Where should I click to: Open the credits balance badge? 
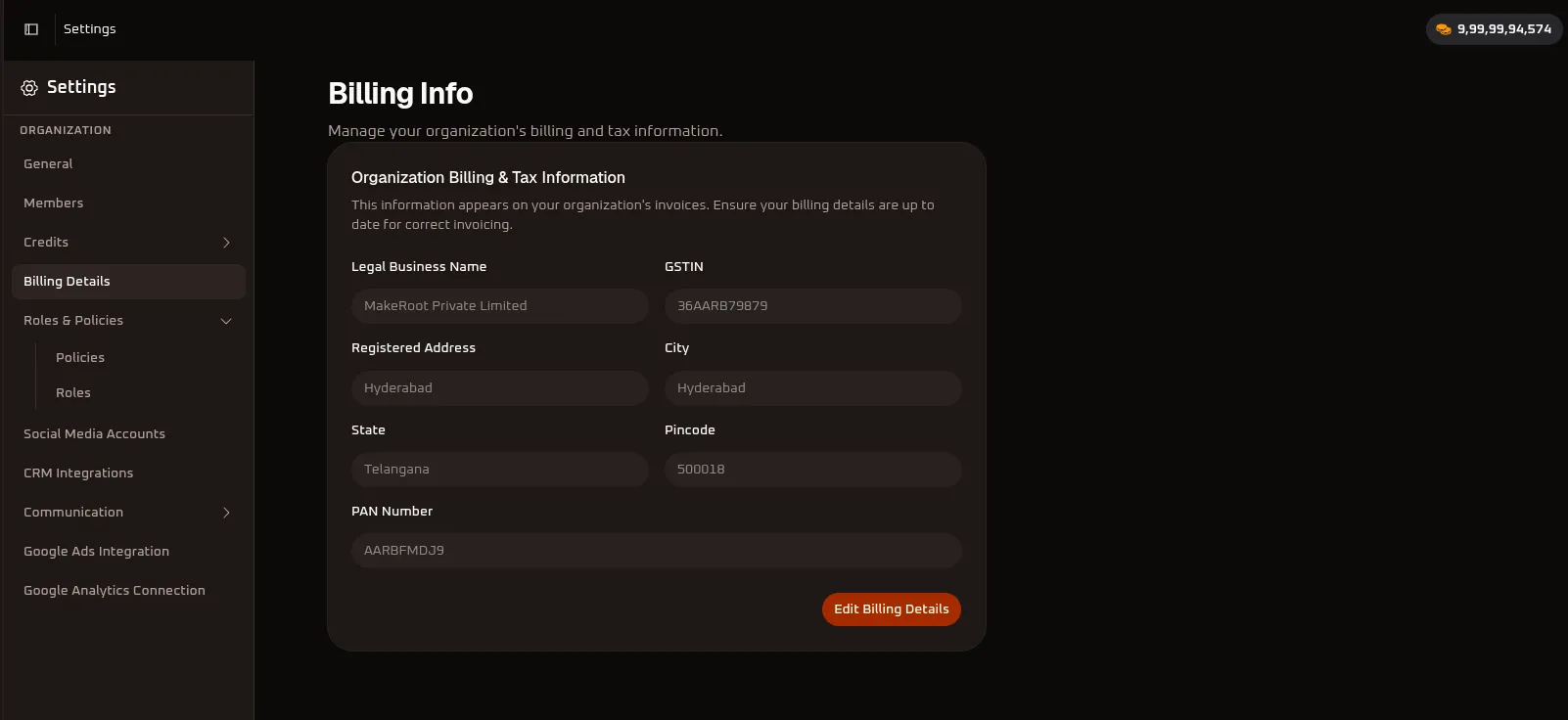click(1494, 29)
